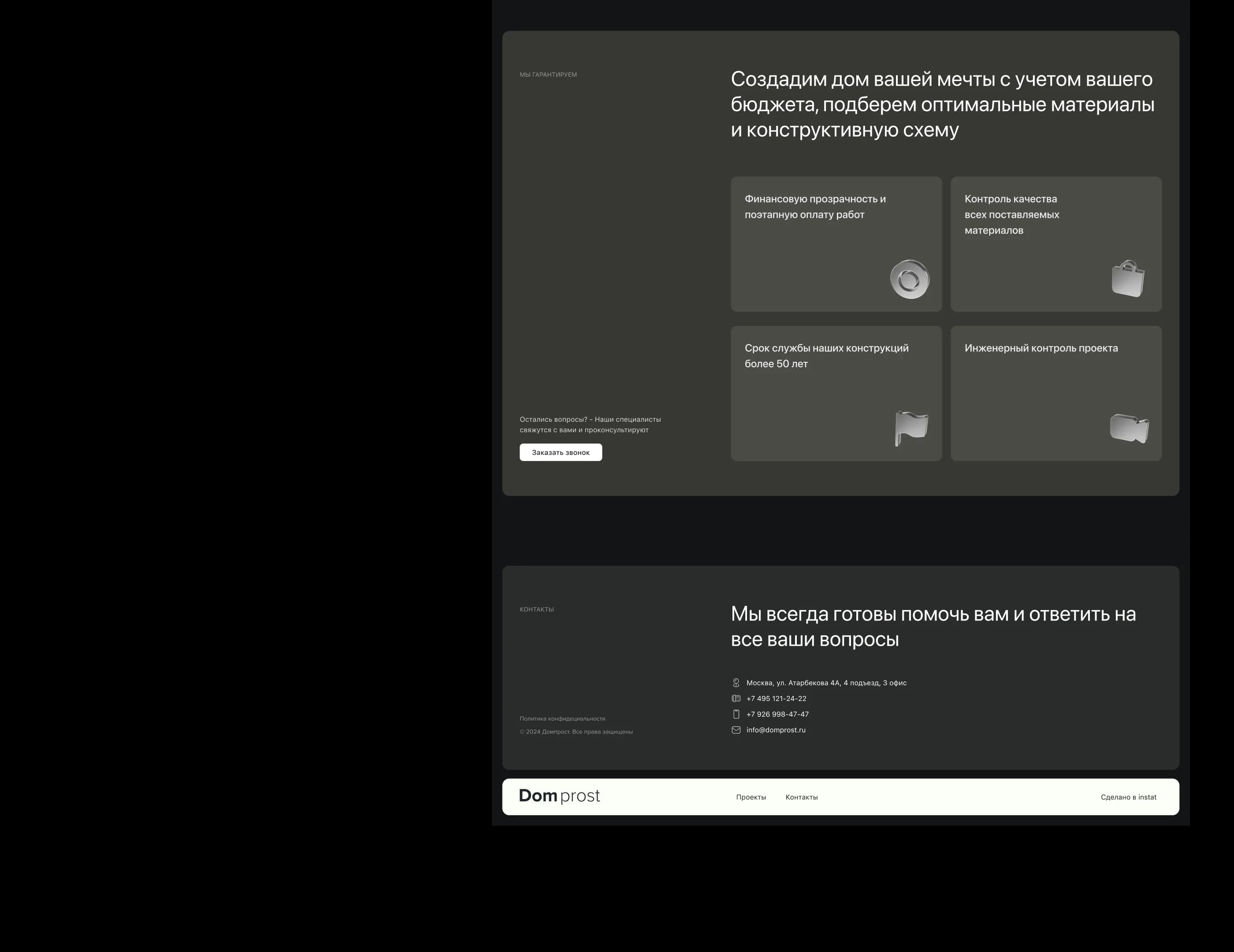Open the Контакты footer menu item
This screenshot has width=1234, height=952.
801,797
